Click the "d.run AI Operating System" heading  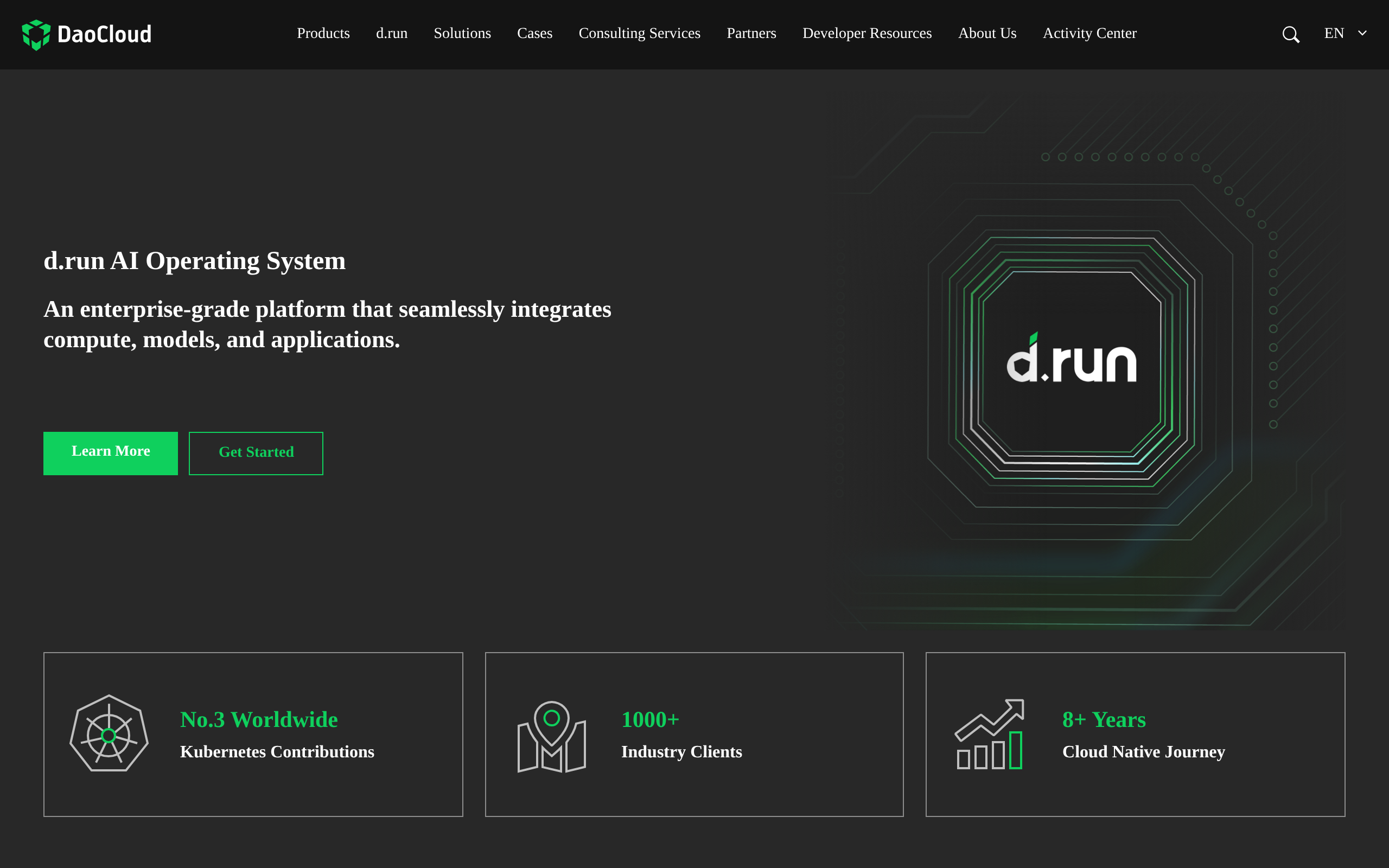(x=195, y=260)
